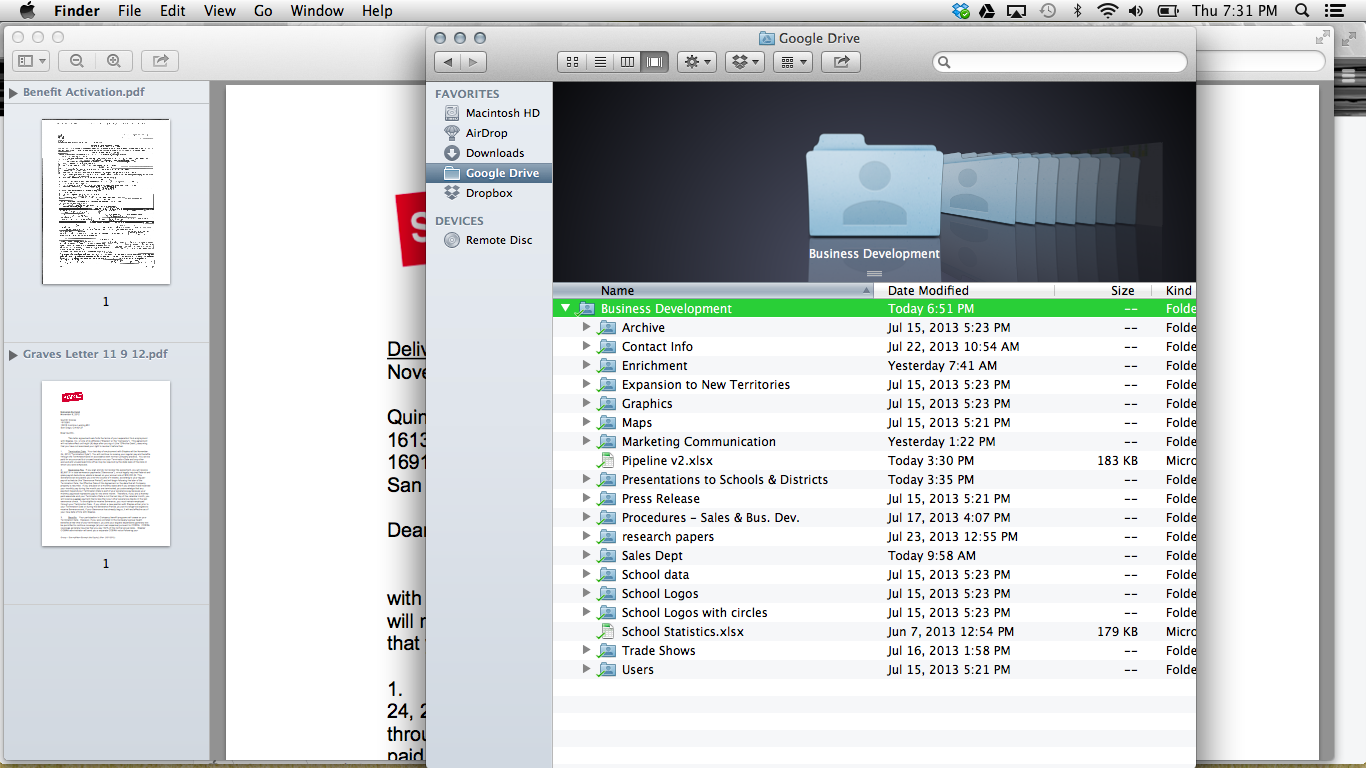Click the Finder share button
1366x768 pixels.
[841, 62]
